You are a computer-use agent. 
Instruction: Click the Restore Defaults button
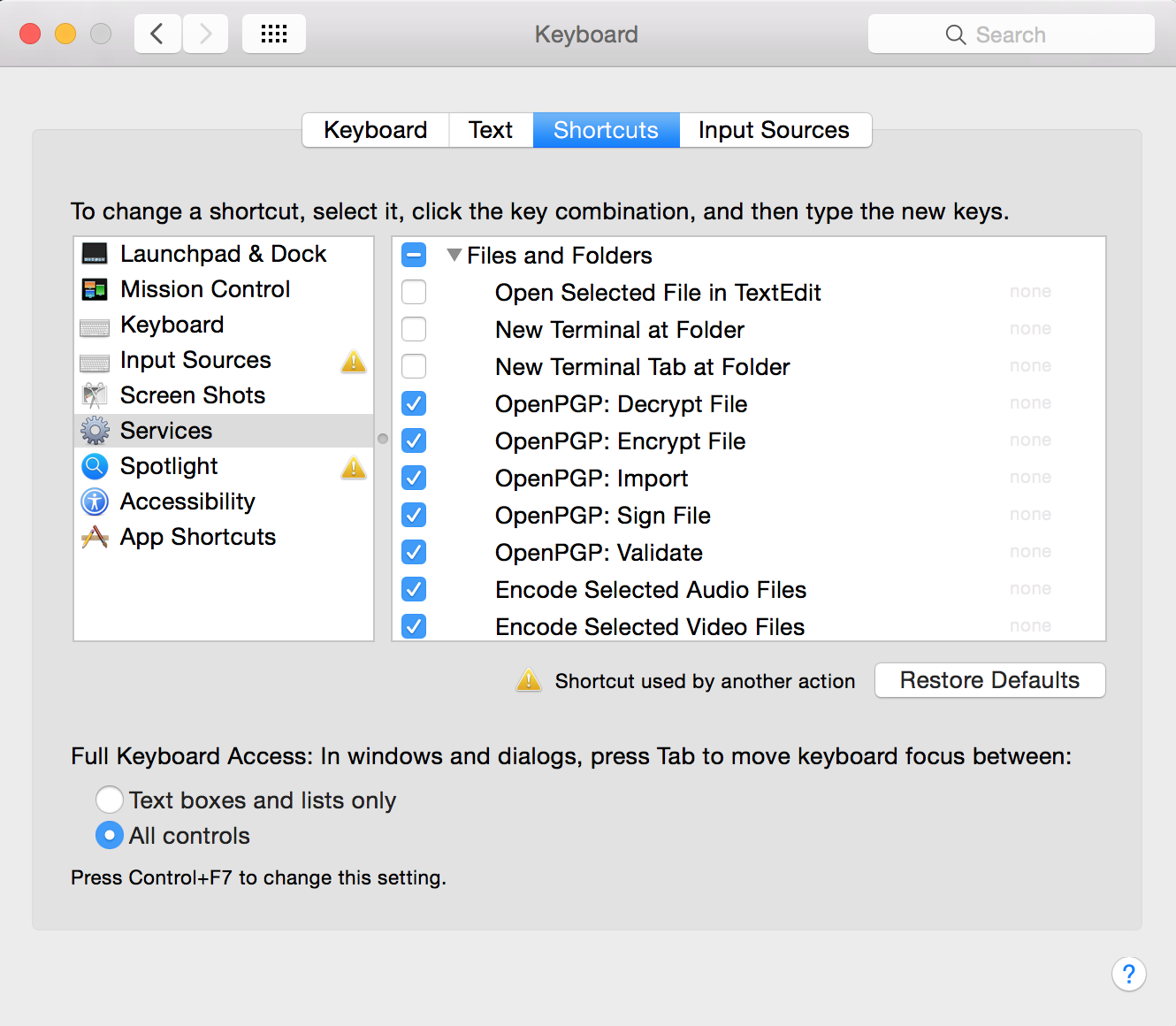(x=989, y=680)
